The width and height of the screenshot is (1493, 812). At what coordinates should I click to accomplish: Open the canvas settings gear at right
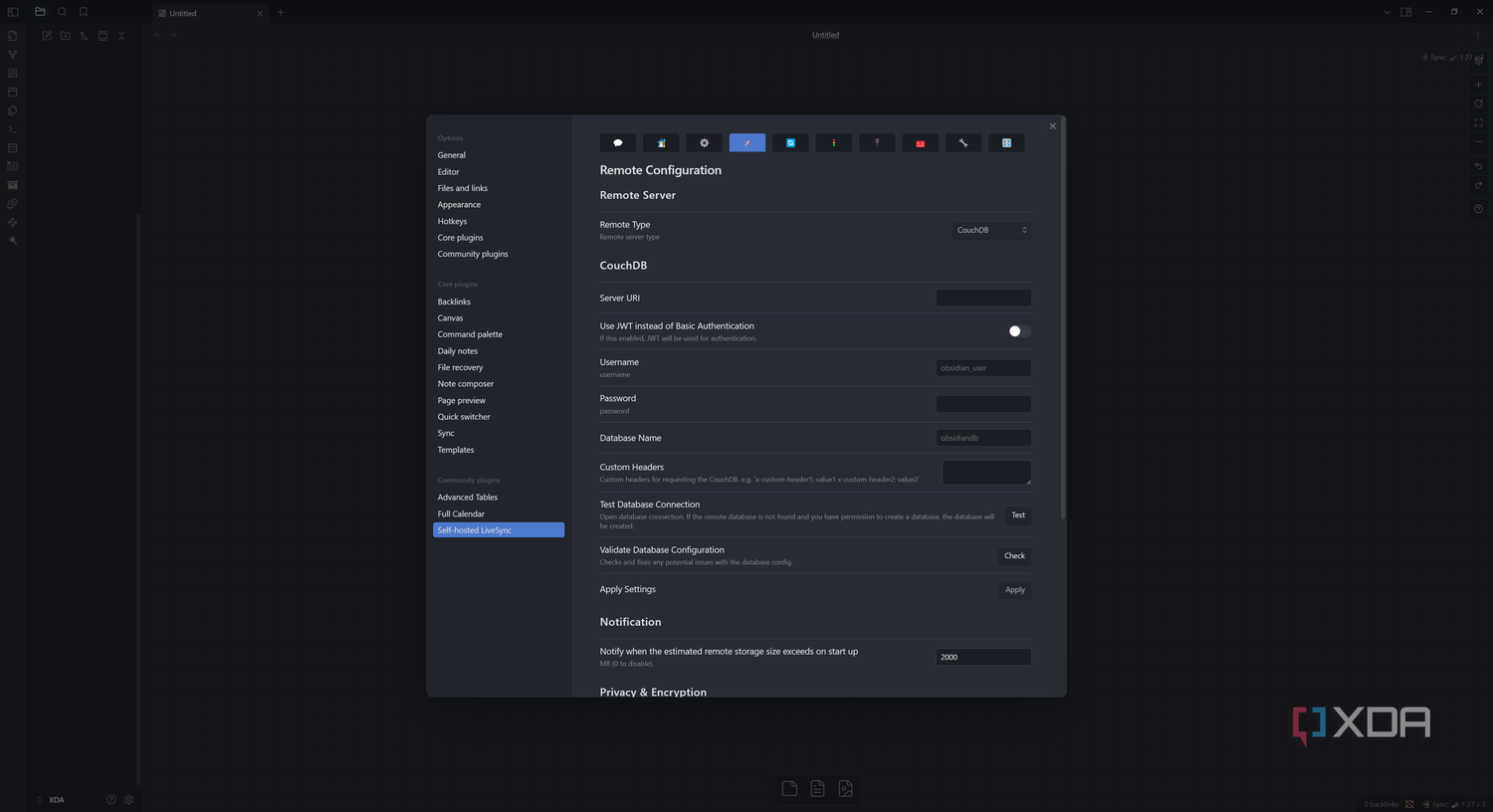pos(1478,60)
